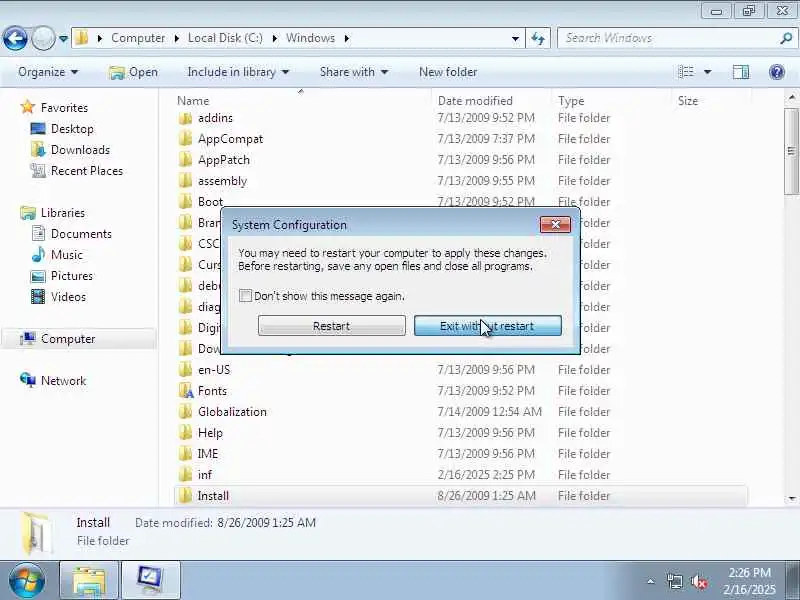Select the Globalization folder icon

pyautogui.click(x=185, y=412)
